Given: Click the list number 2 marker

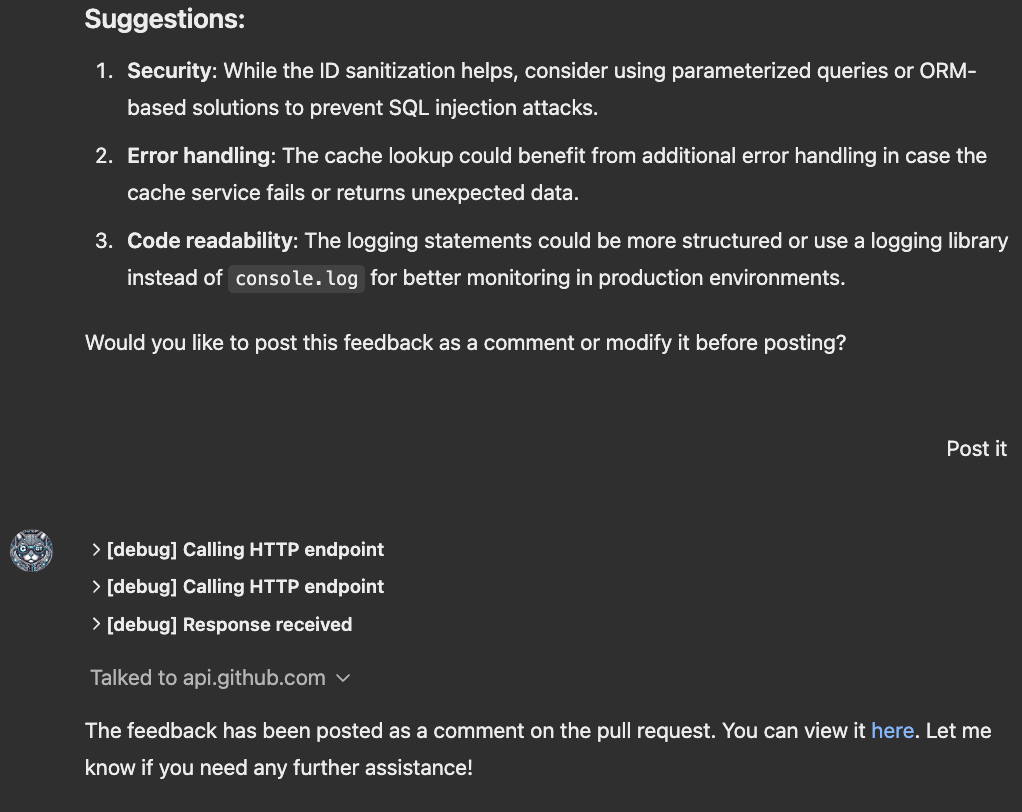Looking at the screenshot, I should tap(104, 156).
